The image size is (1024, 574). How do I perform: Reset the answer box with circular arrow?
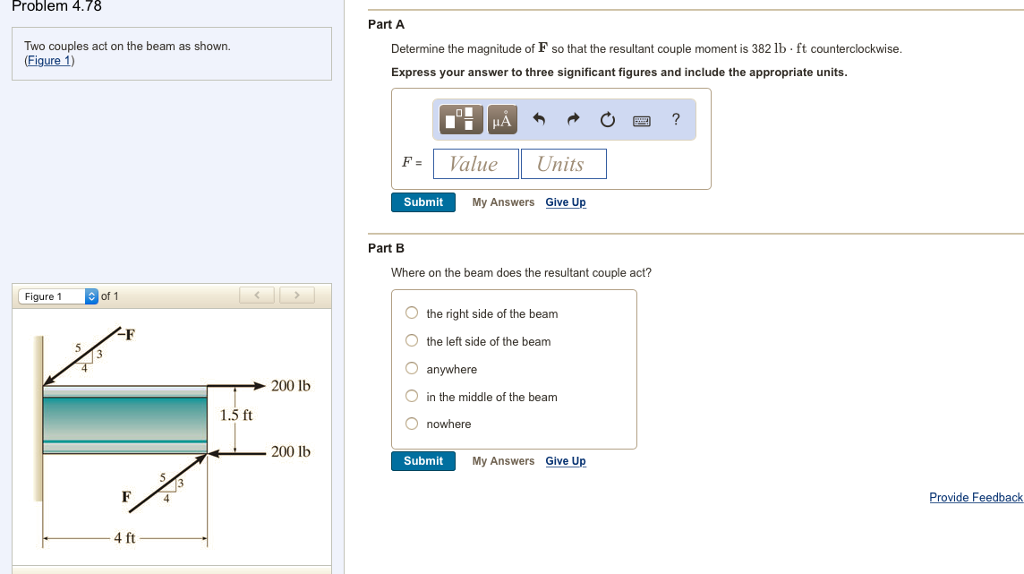click(x=607, y=120)
